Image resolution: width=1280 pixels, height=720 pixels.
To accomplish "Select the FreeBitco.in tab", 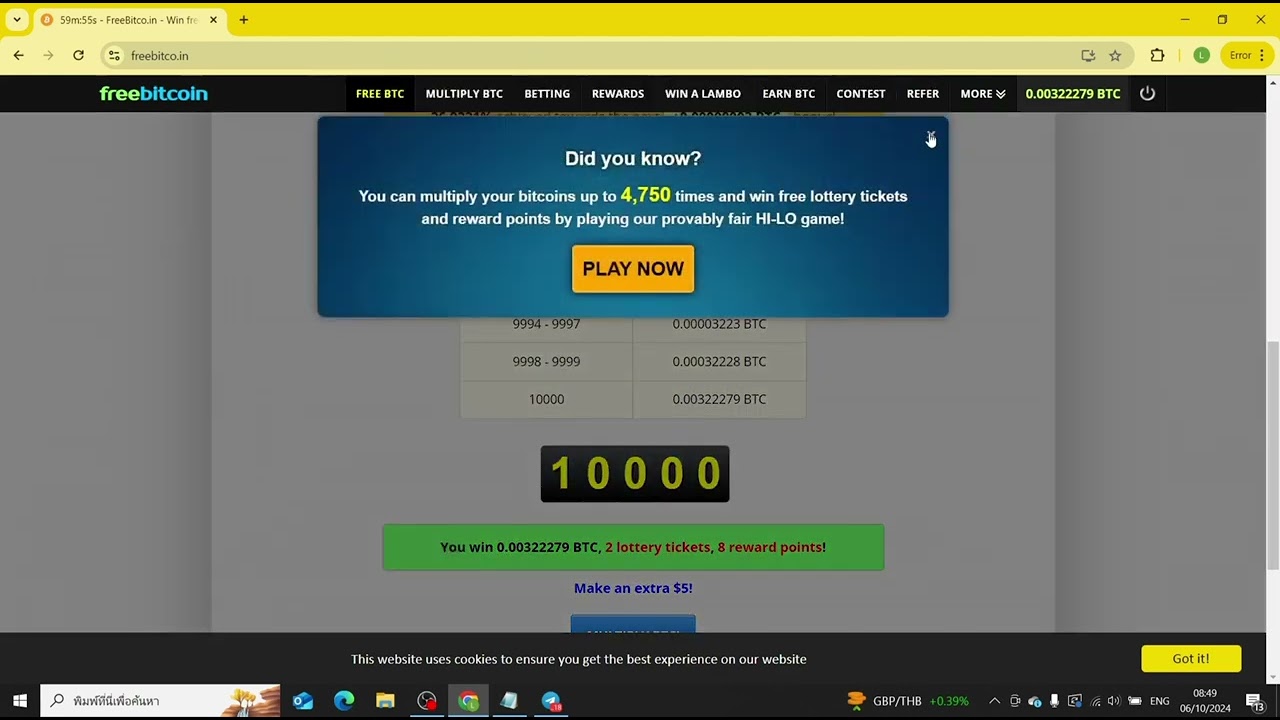I will point(128,20).
